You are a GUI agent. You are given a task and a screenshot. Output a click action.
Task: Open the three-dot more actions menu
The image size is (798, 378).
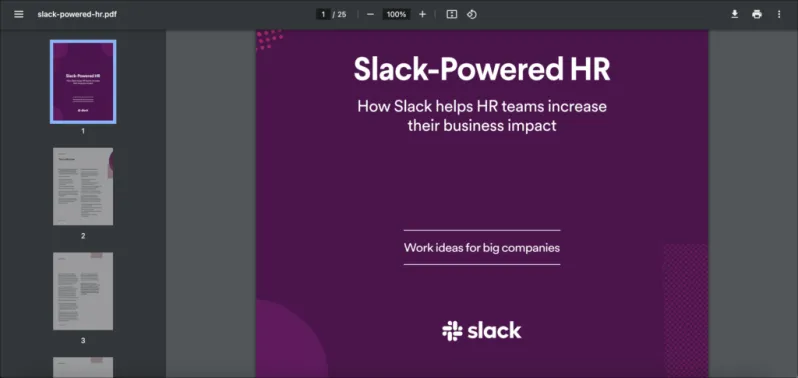[779, 14]
